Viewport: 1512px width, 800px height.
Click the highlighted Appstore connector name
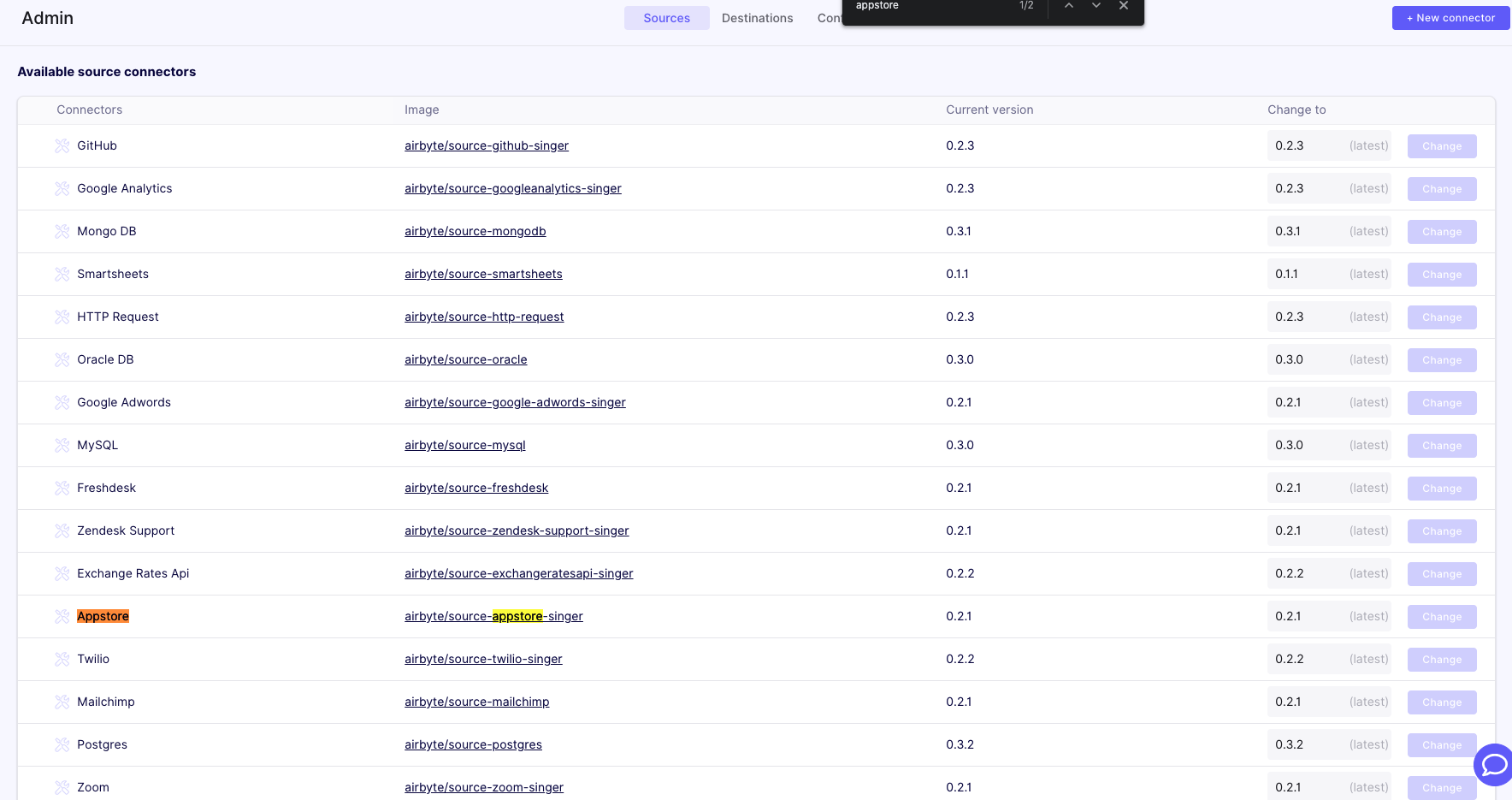(x=103, y=616)
